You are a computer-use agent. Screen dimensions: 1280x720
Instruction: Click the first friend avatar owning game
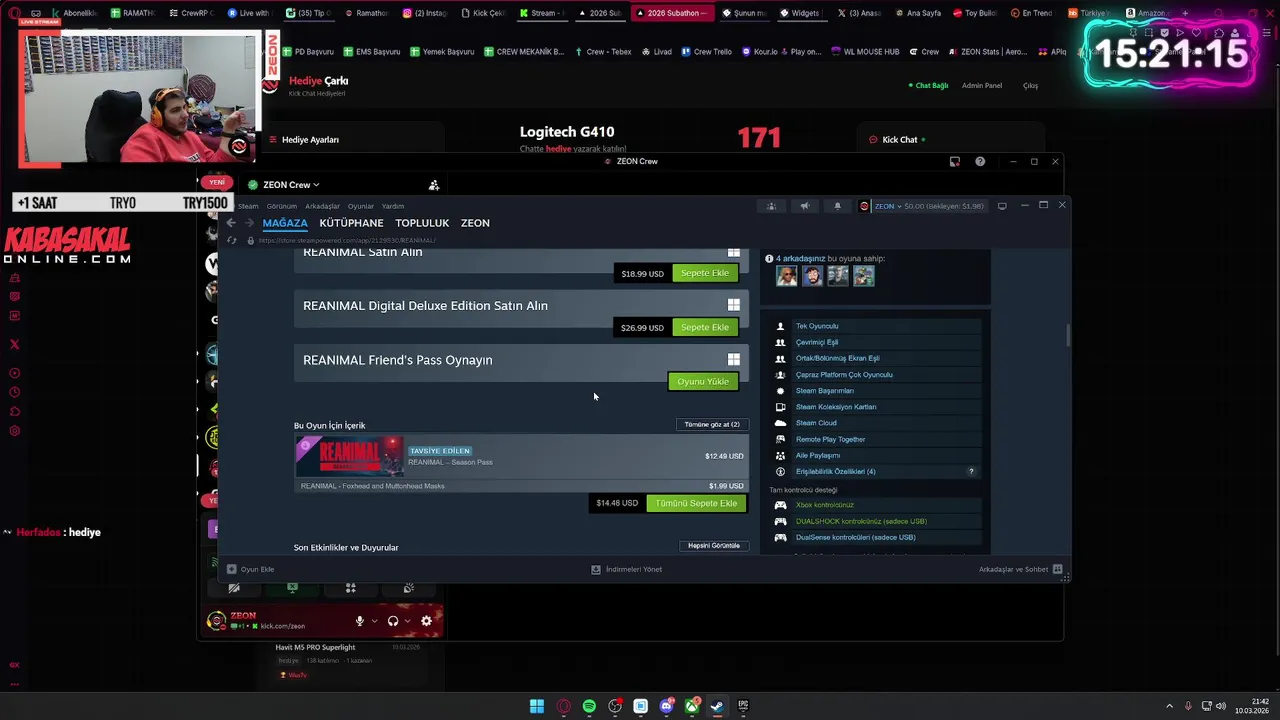tap(787, 276)
